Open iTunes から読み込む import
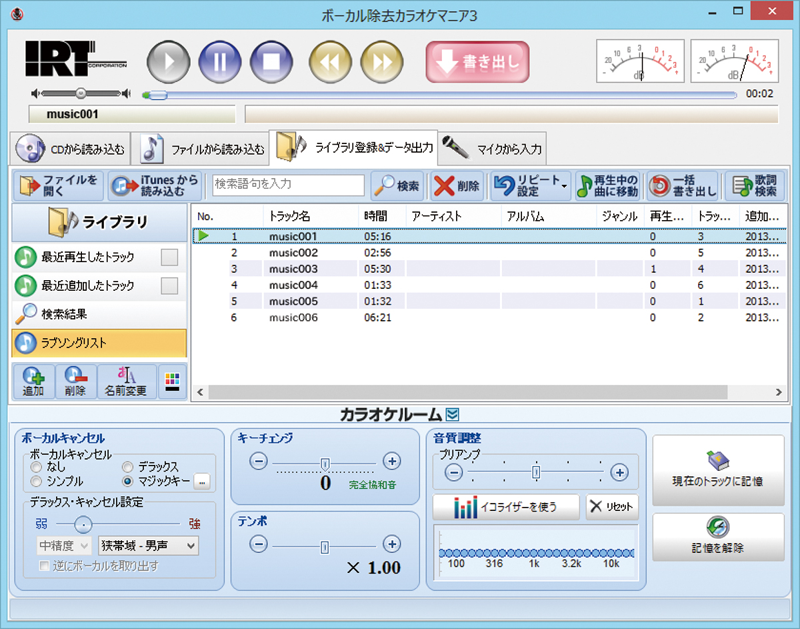Image resolution: width=800 pixels, height=629 pixels. pyautogui.click(x=155, y=186)
